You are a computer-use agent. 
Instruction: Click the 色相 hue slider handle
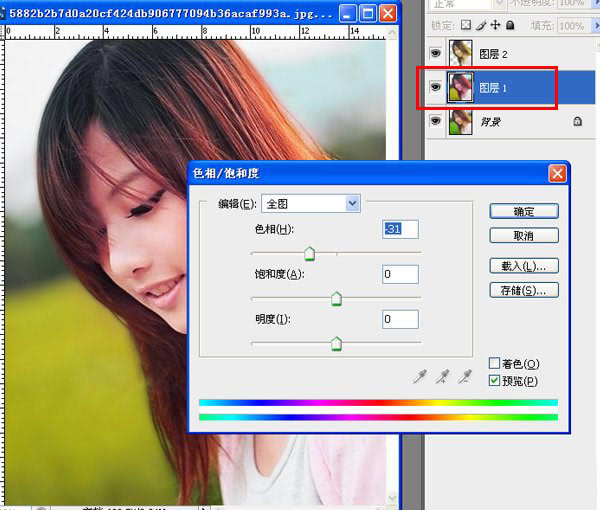coord(310,254)
